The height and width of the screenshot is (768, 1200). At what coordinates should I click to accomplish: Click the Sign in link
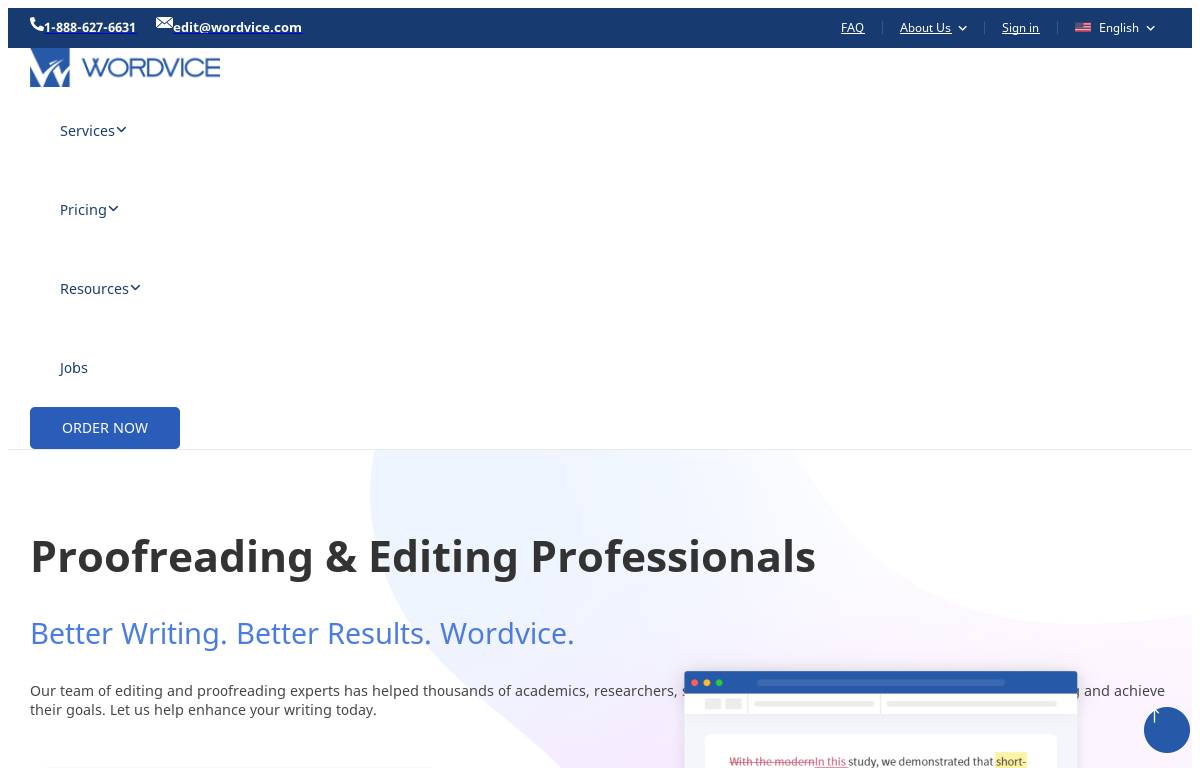pos(1020,28)
